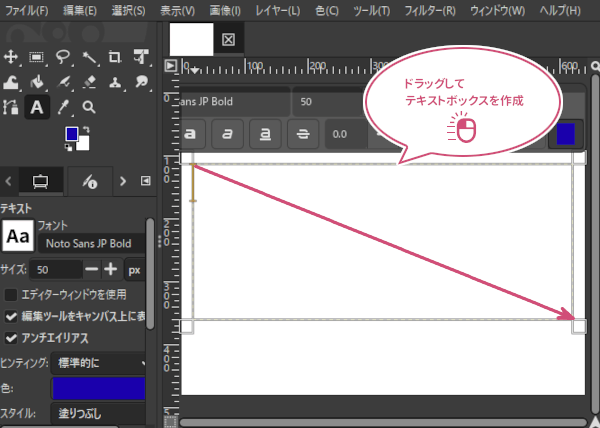Switch to Tool Options tab
The image size is (600, 428).
[x=41, y=181]
